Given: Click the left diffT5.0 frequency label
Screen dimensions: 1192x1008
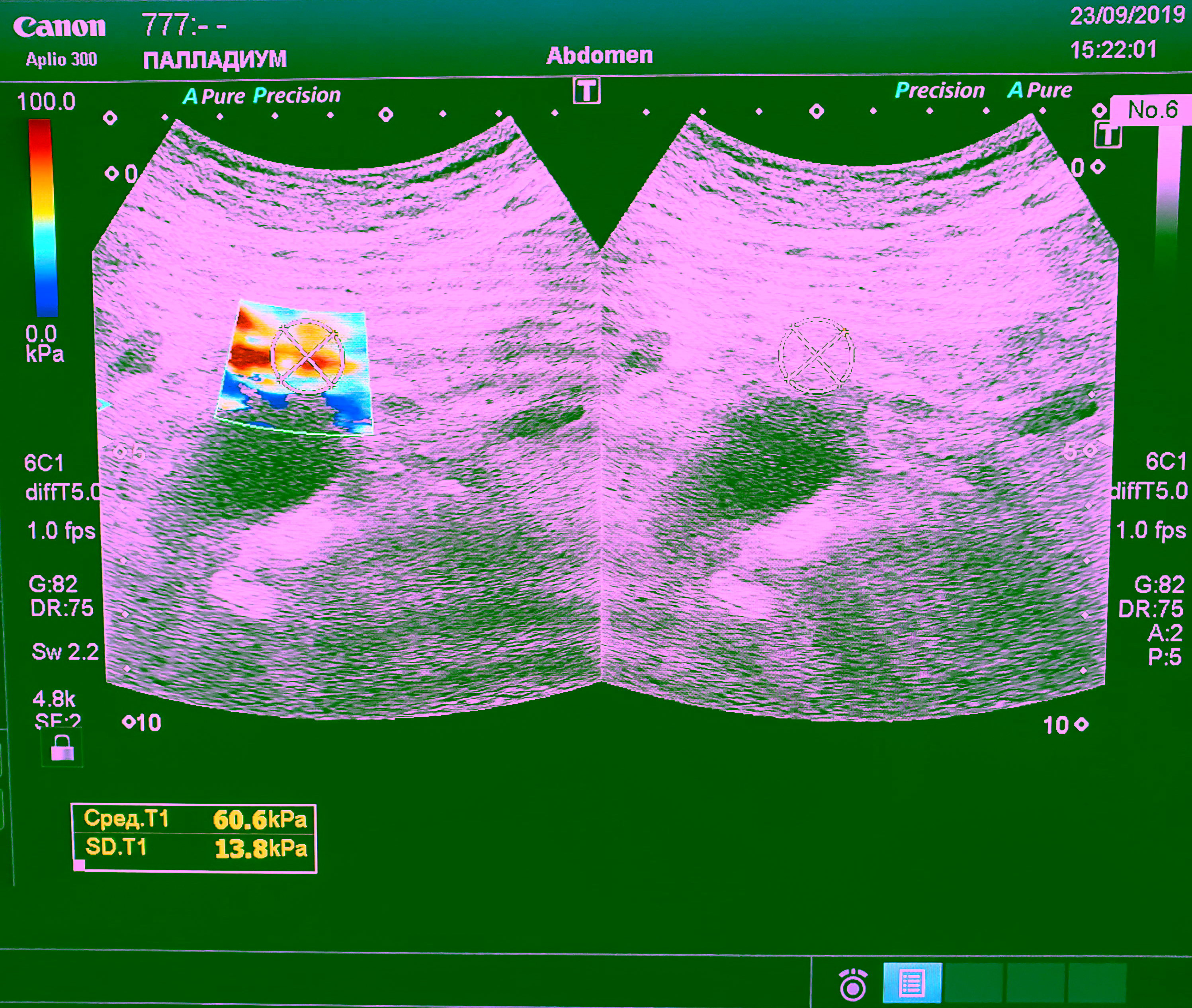Looking at the screenshot, I should 63,492.
